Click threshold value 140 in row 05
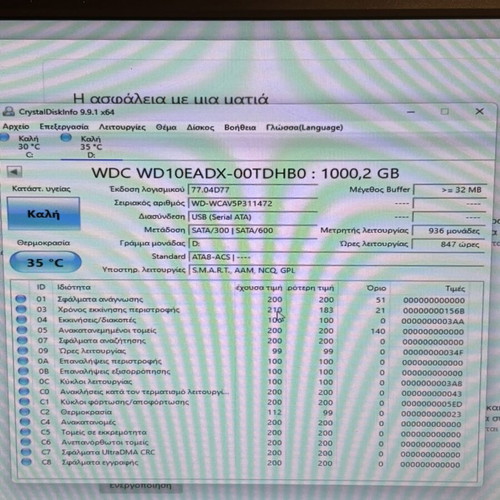This screenshot has width=500, height=500. 378,331
